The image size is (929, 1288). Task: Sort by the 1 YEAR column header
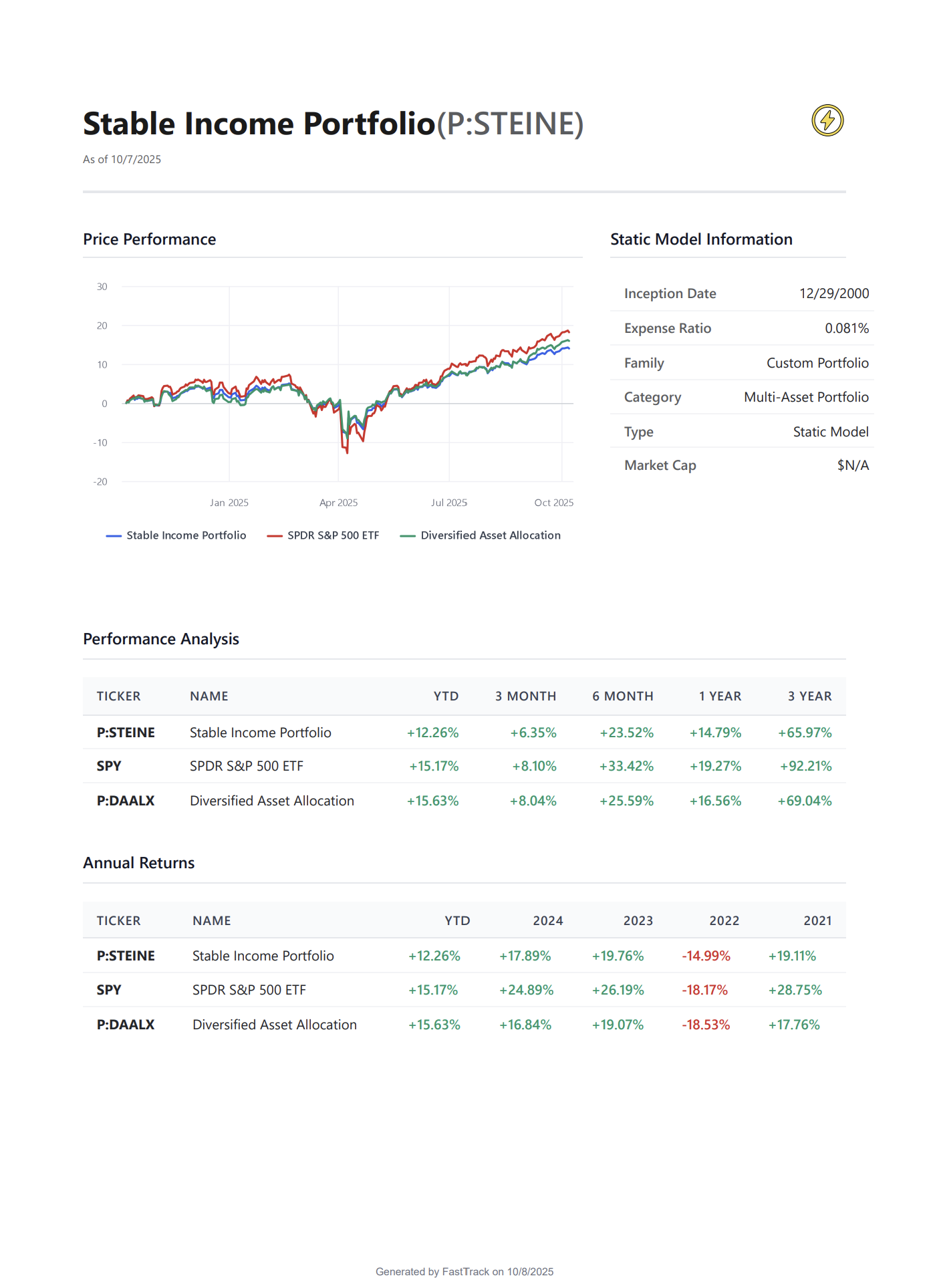[720, 696]
